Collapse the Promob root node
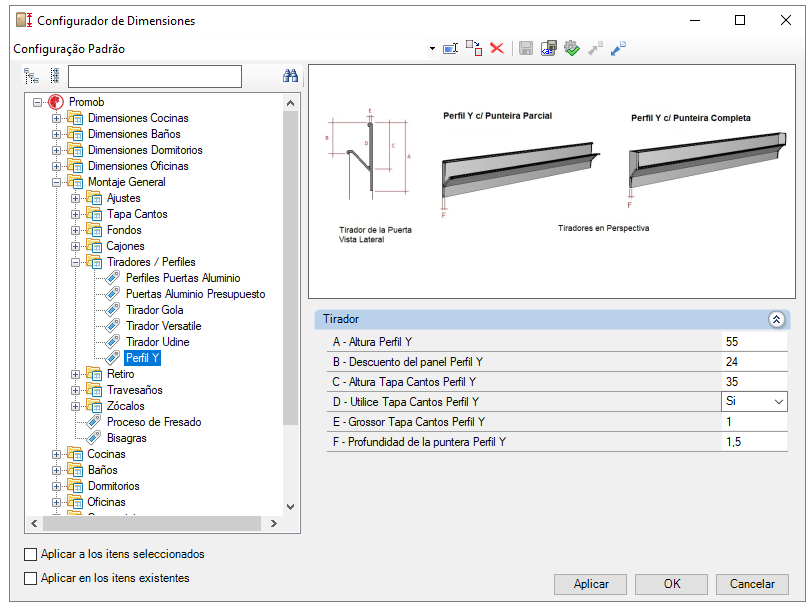This screenshot has height=607, width=812. tap(37, 102)
